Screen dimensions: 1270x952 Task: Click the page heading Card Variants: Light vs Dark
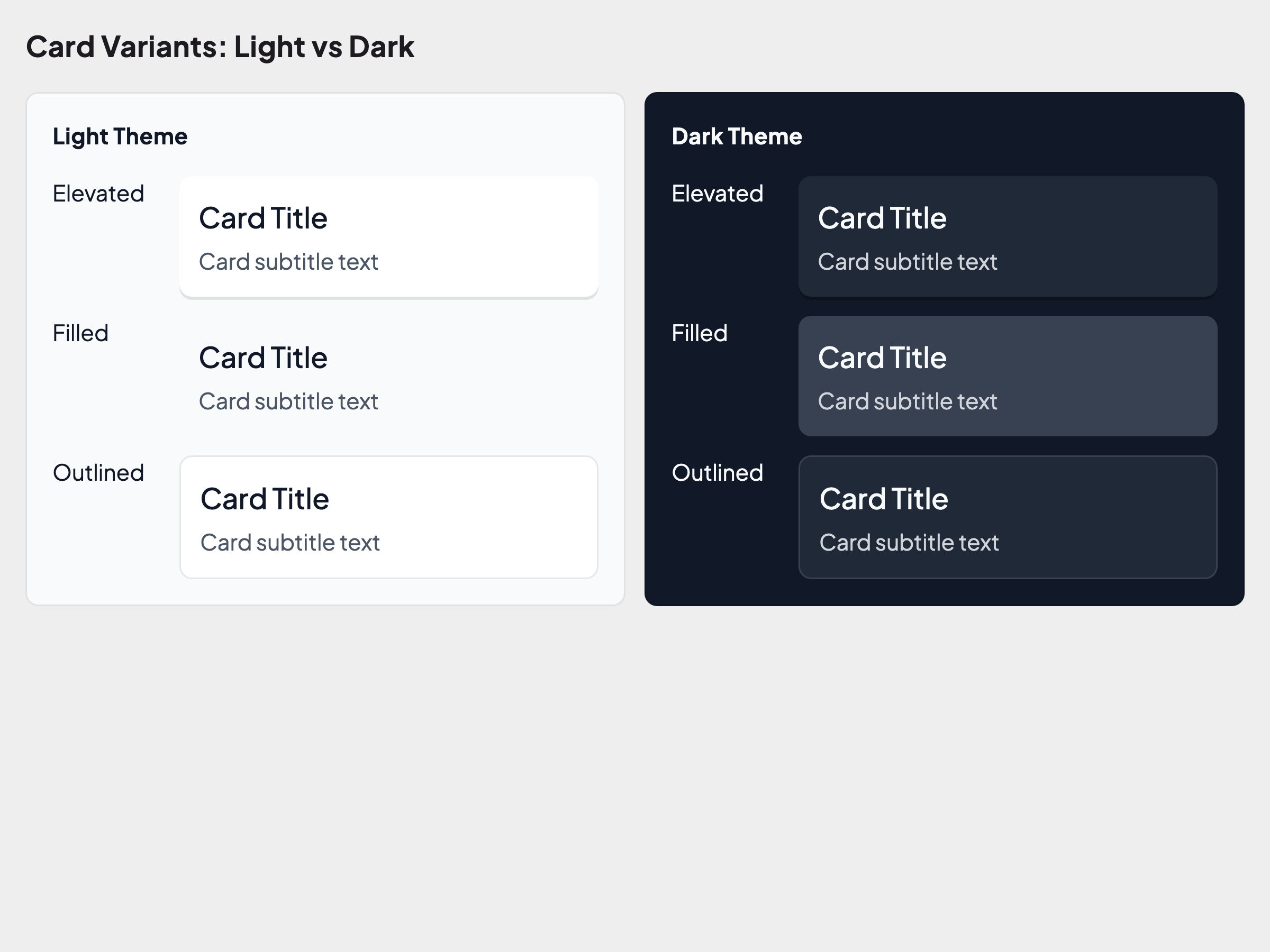(220, 47)
